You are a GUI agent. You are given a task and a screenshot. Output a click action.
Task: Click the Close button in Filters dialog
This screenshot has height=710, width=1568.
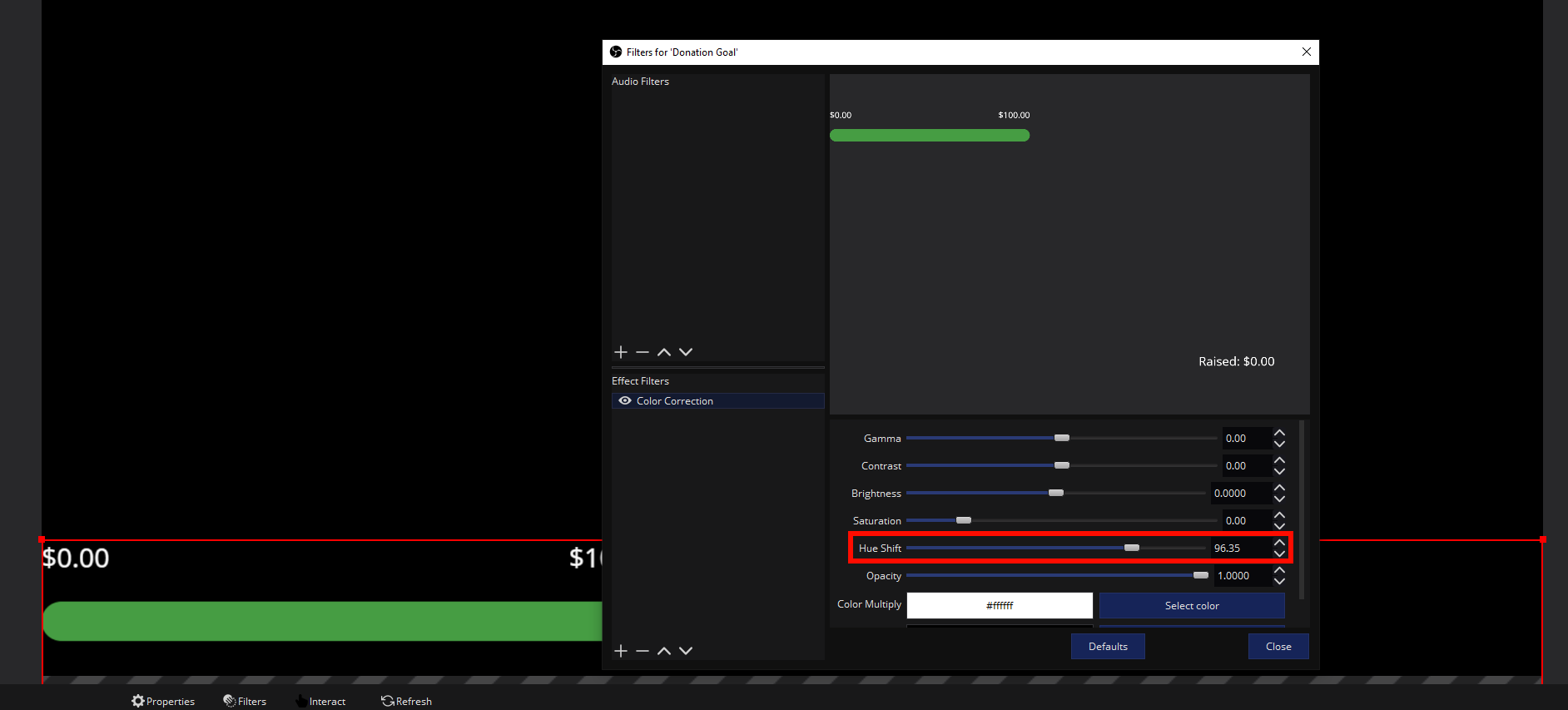tap(1278, 646)
